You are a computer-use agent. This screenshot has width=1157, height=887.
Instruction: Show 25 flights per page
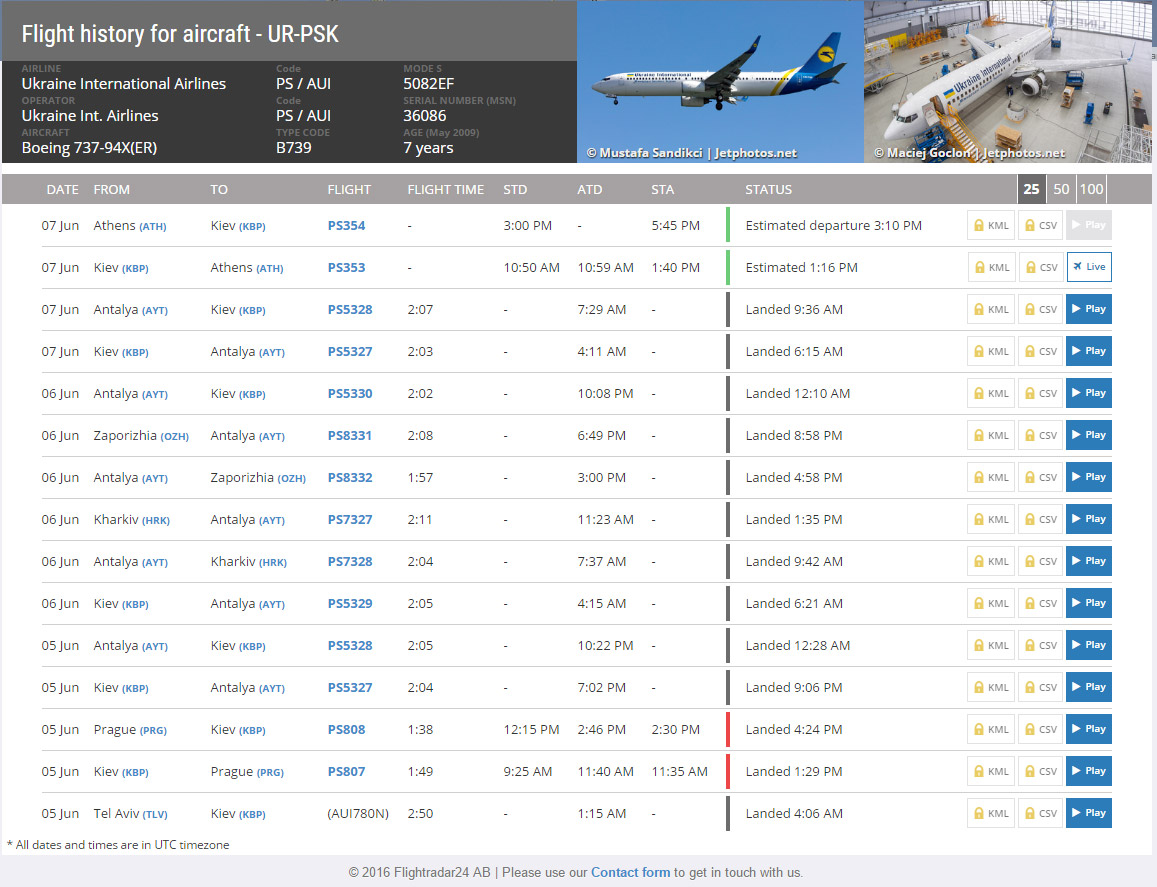1032,189
